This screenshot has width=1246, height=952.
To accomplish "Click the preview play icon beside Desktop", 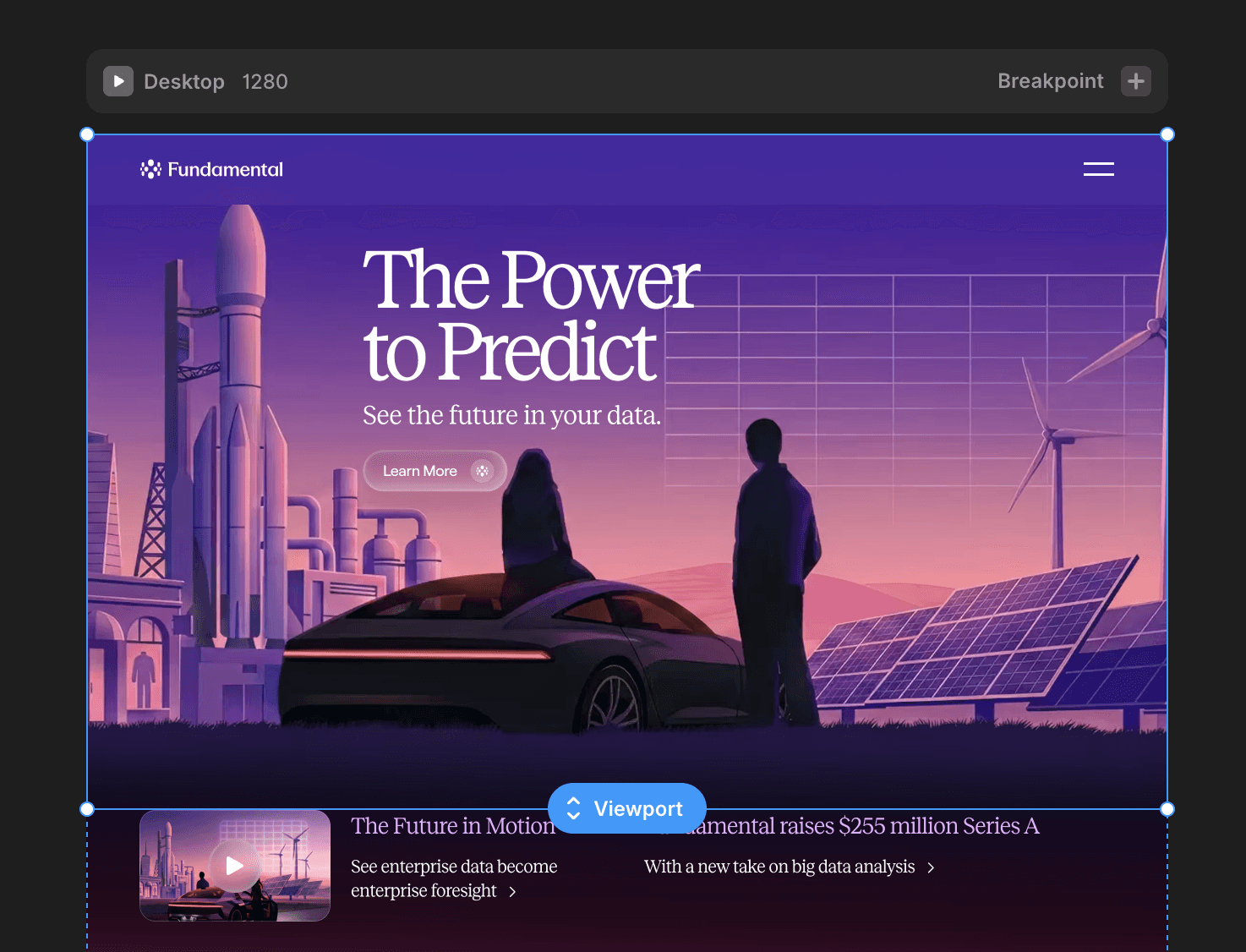I will tap(118, 81).
